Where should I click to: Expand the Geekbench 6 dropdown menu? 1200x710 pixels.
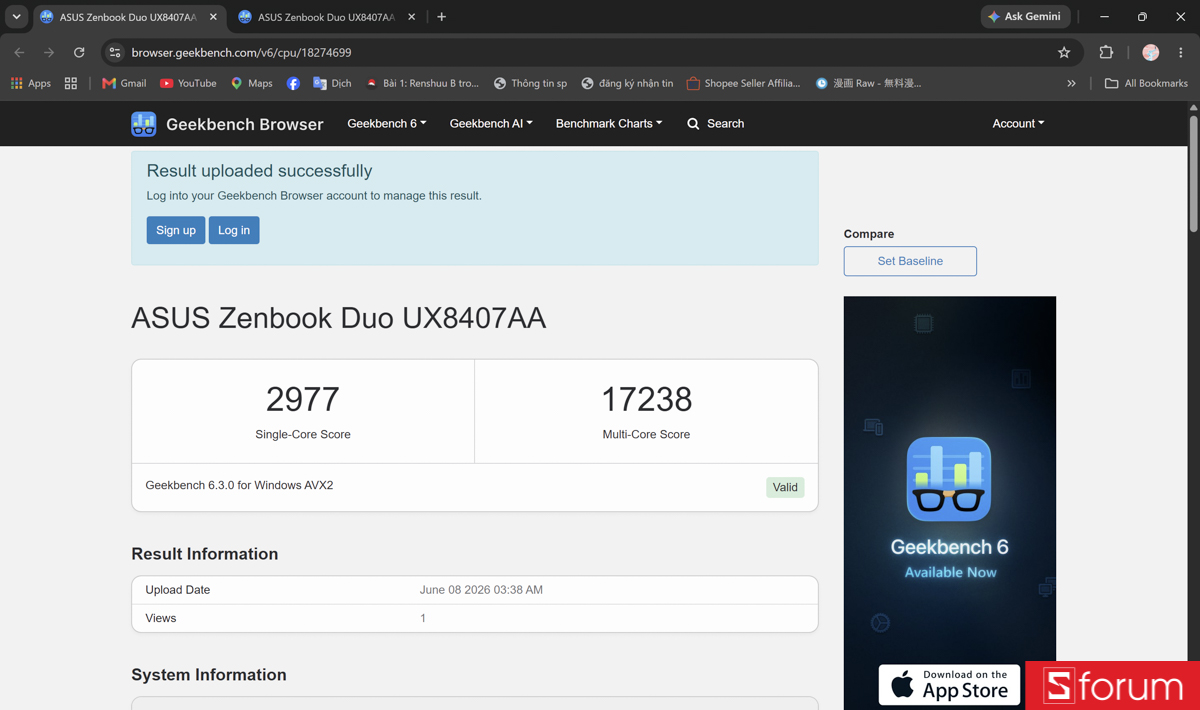[386, 124]
